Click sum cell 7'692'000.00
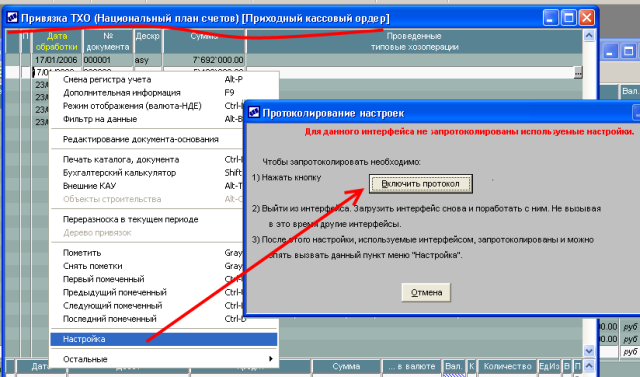This screenshot has width=640, height=377. [204, 60]
